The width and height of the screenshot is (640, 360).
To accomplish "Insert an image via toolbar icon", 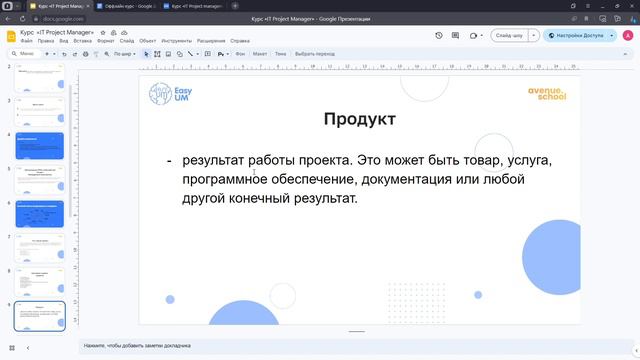I will click(x=168, y=54).
